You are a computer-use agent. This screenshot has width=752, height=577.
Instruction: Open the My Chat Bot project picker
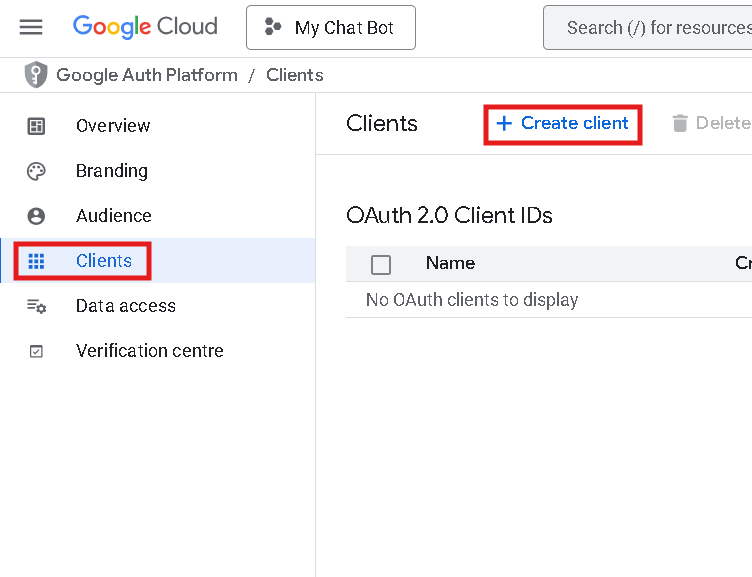click(331, 28)
